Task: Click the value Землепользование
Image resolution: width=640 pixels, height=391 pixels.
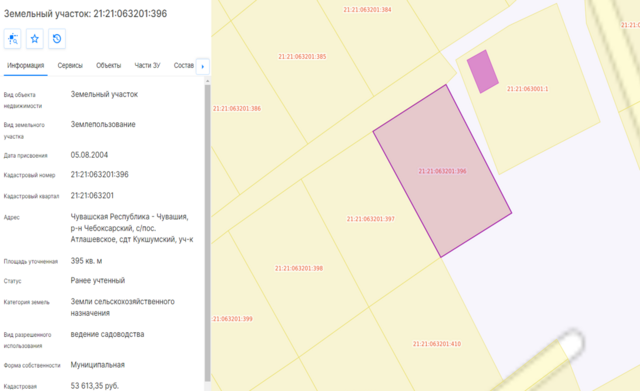Action: click(103, 124)
